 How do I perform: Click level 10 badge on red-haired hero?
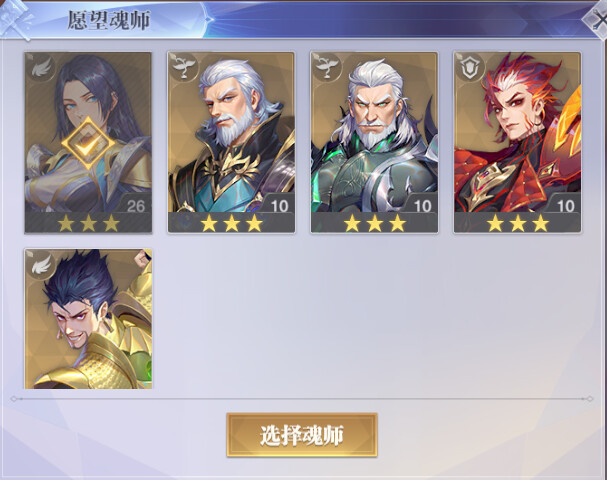565,206
